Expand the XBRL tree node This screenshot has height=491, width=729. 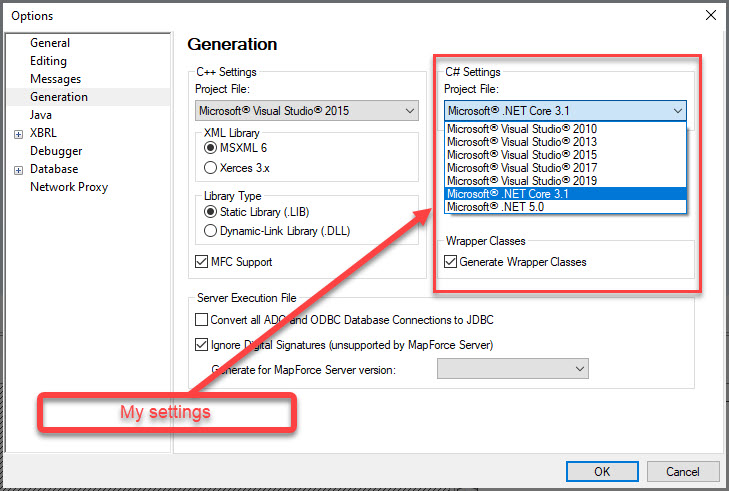click(18, 134)
